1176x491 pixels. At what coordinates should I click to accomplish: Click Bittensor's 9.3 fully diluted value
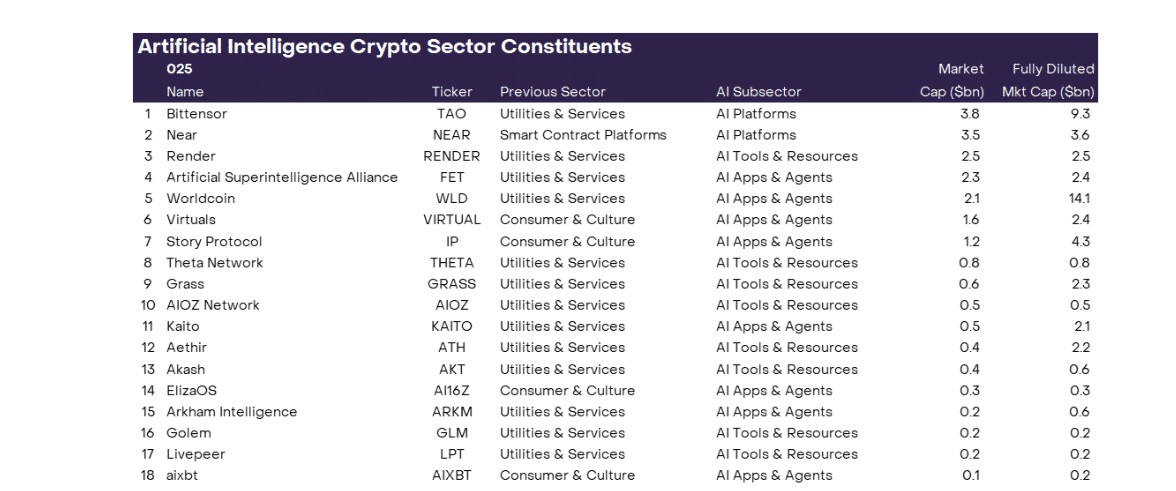tap(1081, 114)
